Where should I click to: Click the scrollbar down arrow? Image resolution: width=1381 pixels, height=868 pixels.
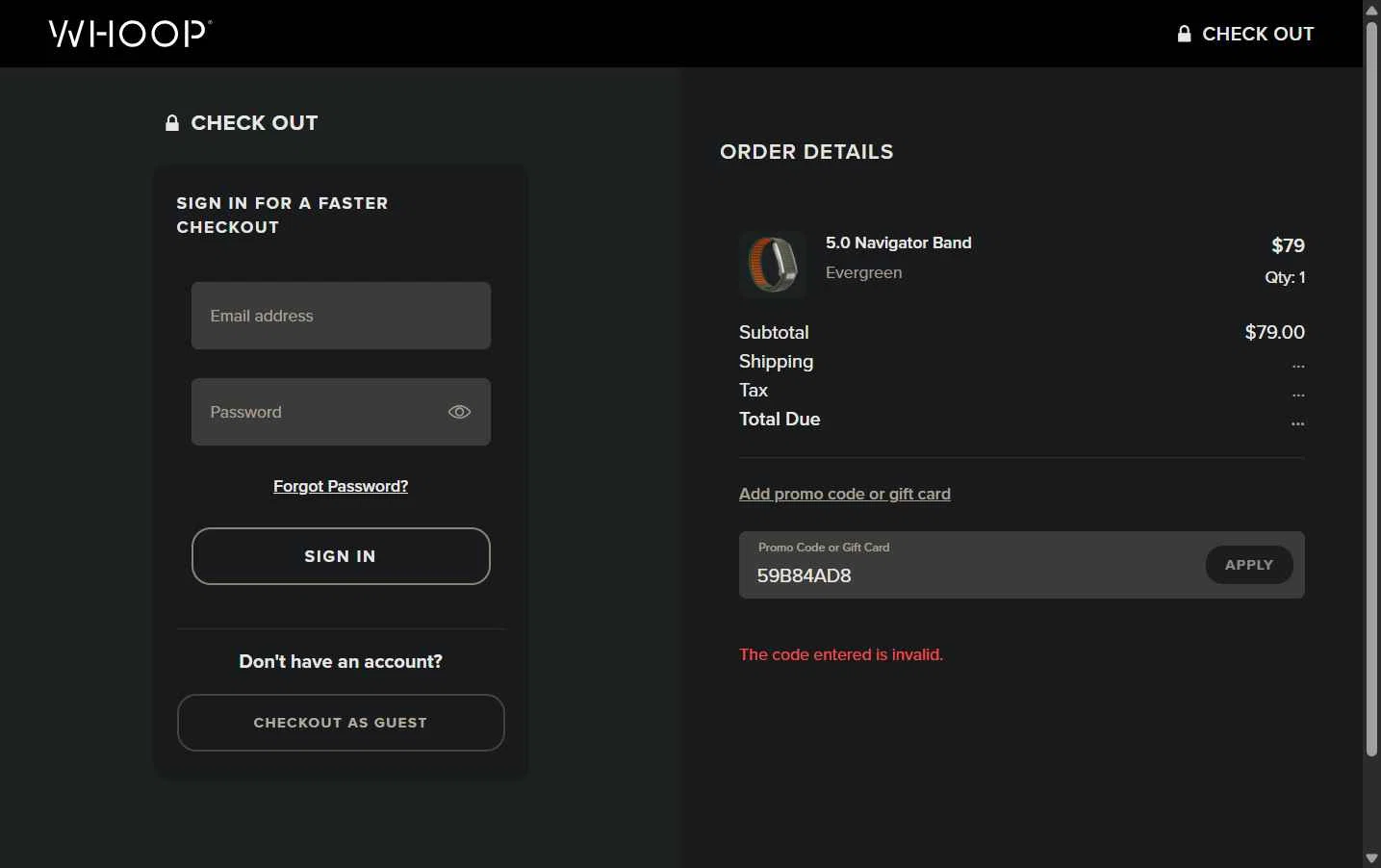[x=1371, y=858]
